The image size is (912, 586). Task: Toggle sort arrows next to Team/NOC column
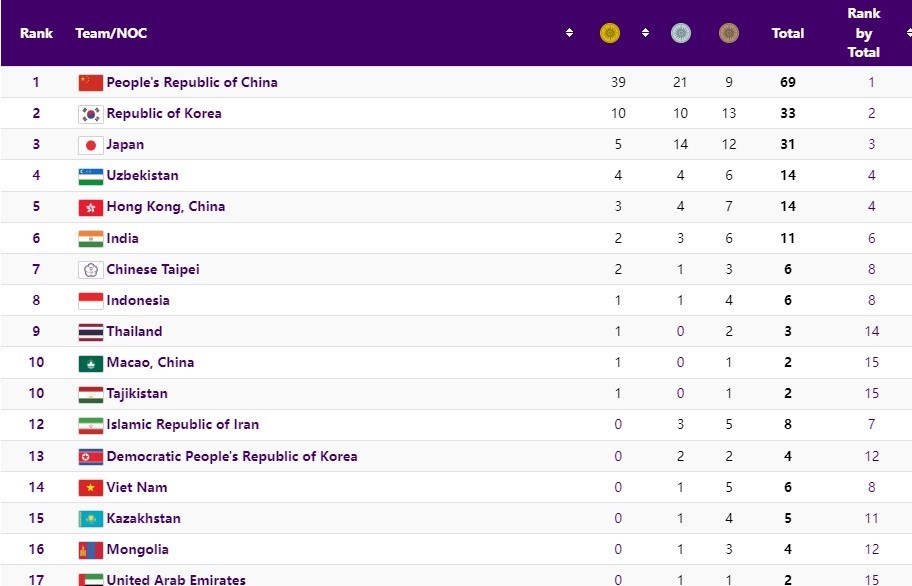pos(569,33)
